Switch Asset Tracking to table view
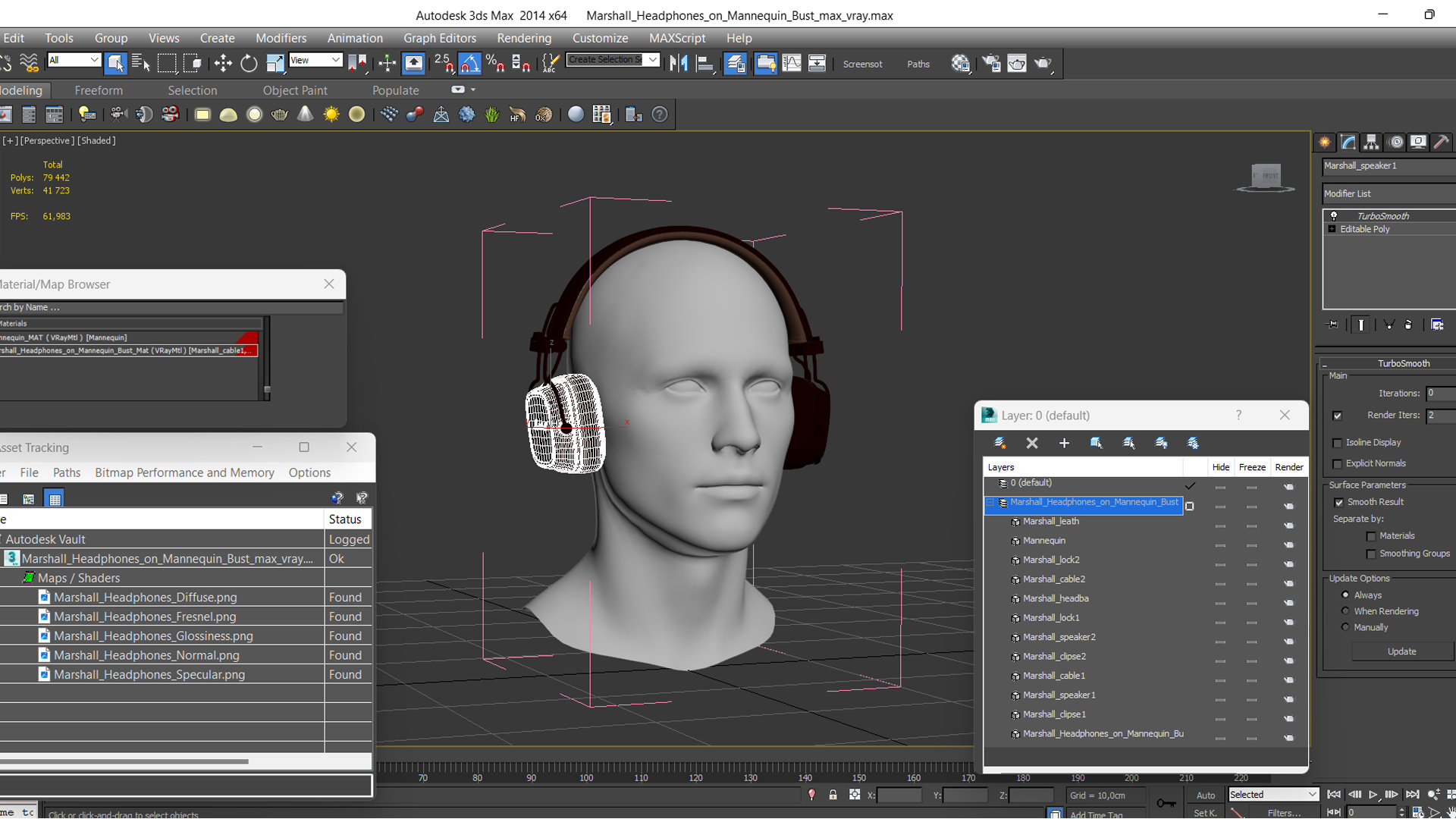The image size is (1456, 819). click(x=55, y=498)
